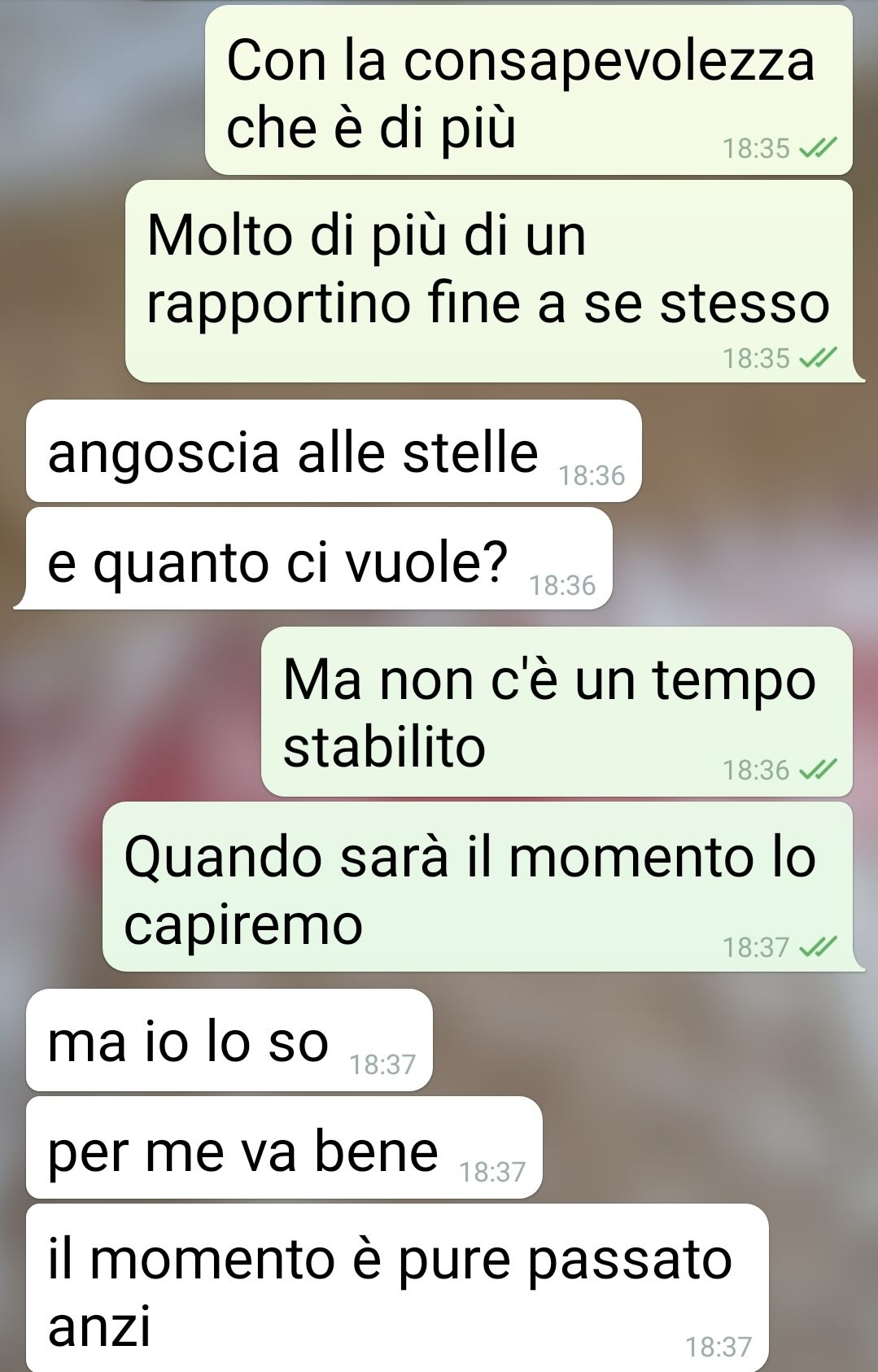The width and height of the screenshot is (878, 1372).
Task: Tap the 18:36 timestamp on "angoscia alle stelle"
Action: [x=592, y=475]
